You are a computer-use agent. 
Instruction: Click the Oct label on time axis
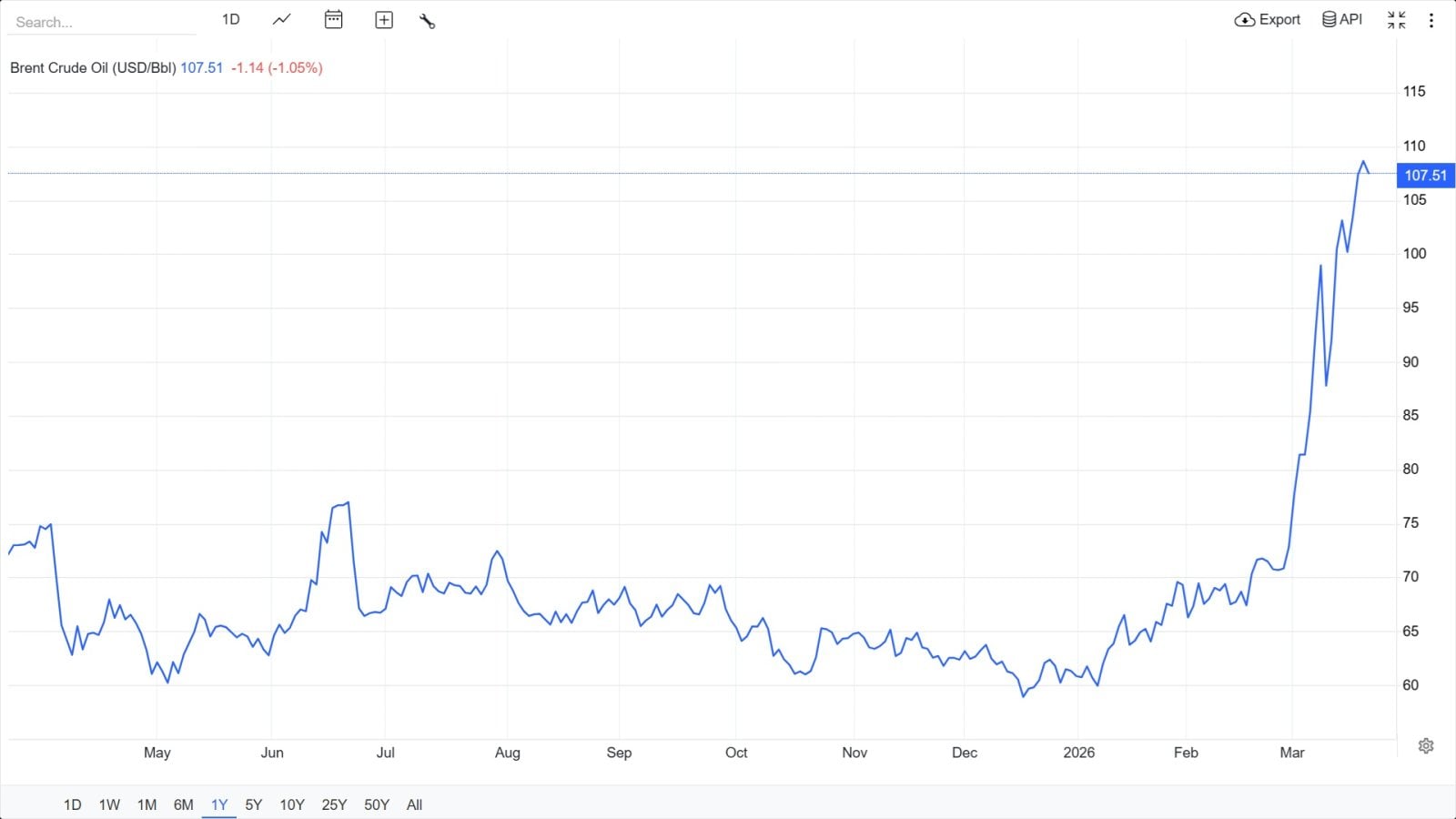[x=736, y=753]
